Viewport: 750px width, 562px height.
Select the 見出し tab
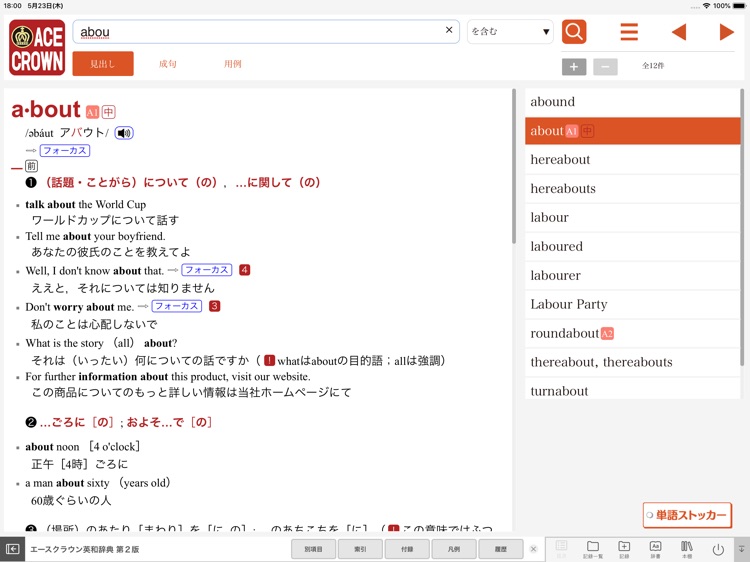pos(103,64)
